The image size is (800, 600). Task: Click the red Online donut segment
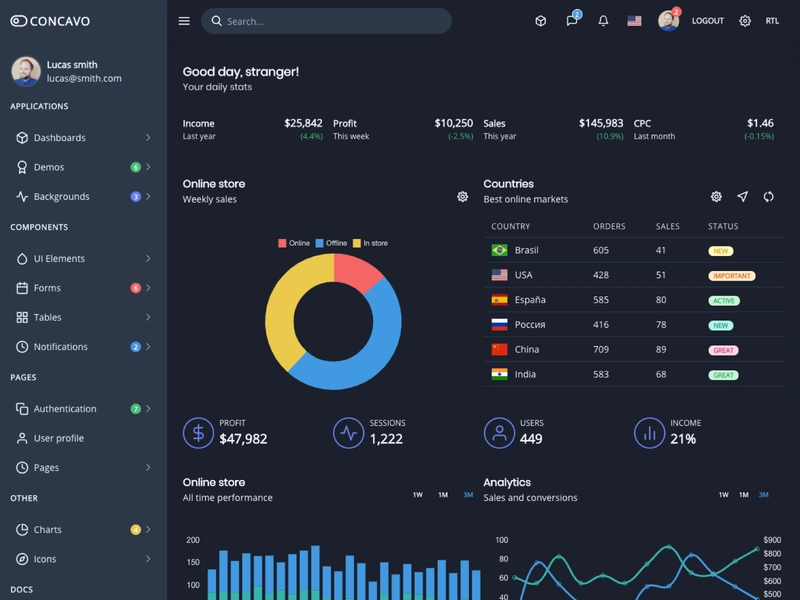point(355,270)
